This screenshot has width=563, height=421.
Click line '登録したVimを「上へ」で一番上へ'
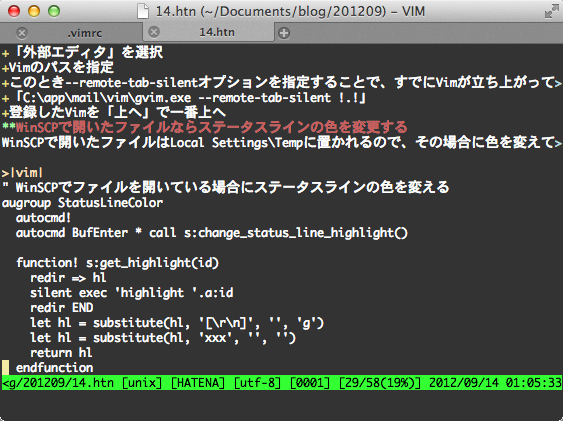click(x=114, y=113)
